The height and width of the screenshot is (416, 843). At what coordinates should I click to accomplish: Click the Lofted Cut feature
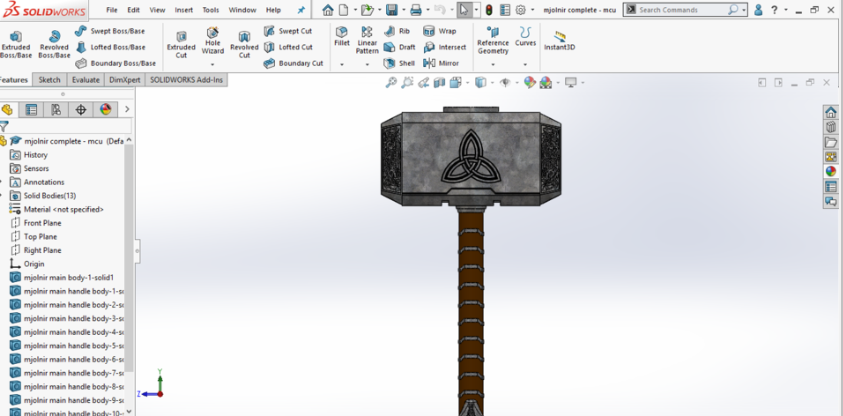(x=288, y=47)
